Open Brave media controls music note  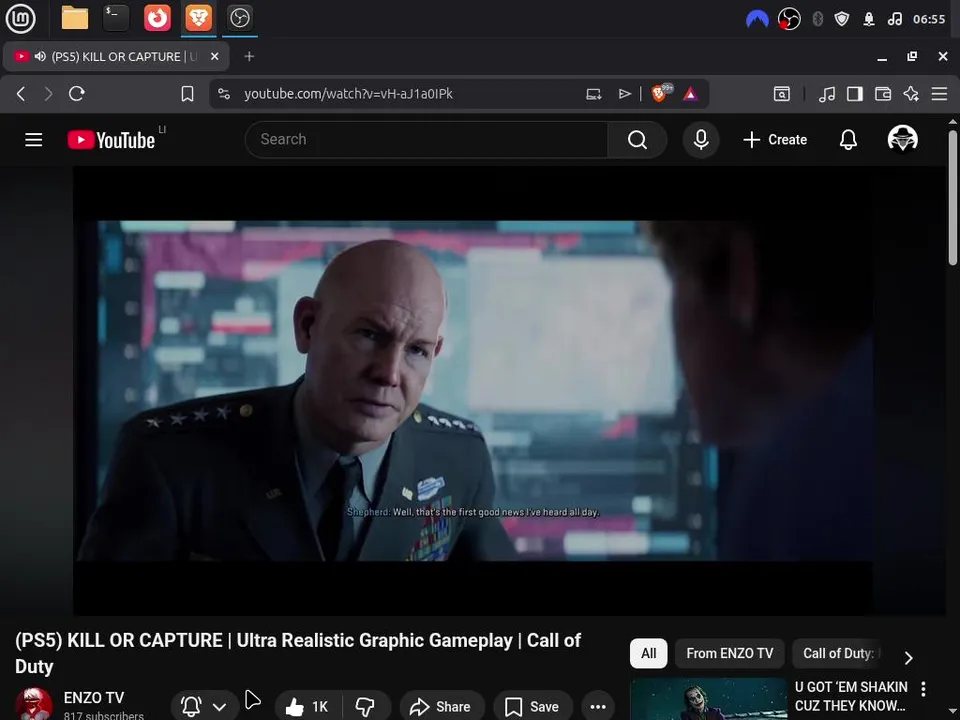pyautogui.click(x=827, y=94)
